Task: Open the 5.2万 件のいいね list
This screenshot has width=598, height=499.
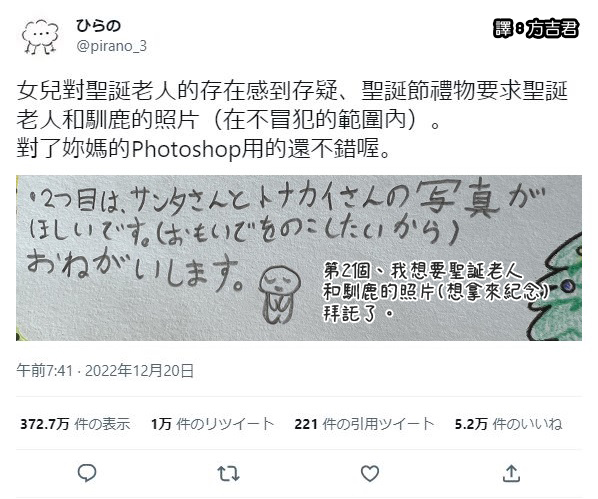Action: [508, 424]
